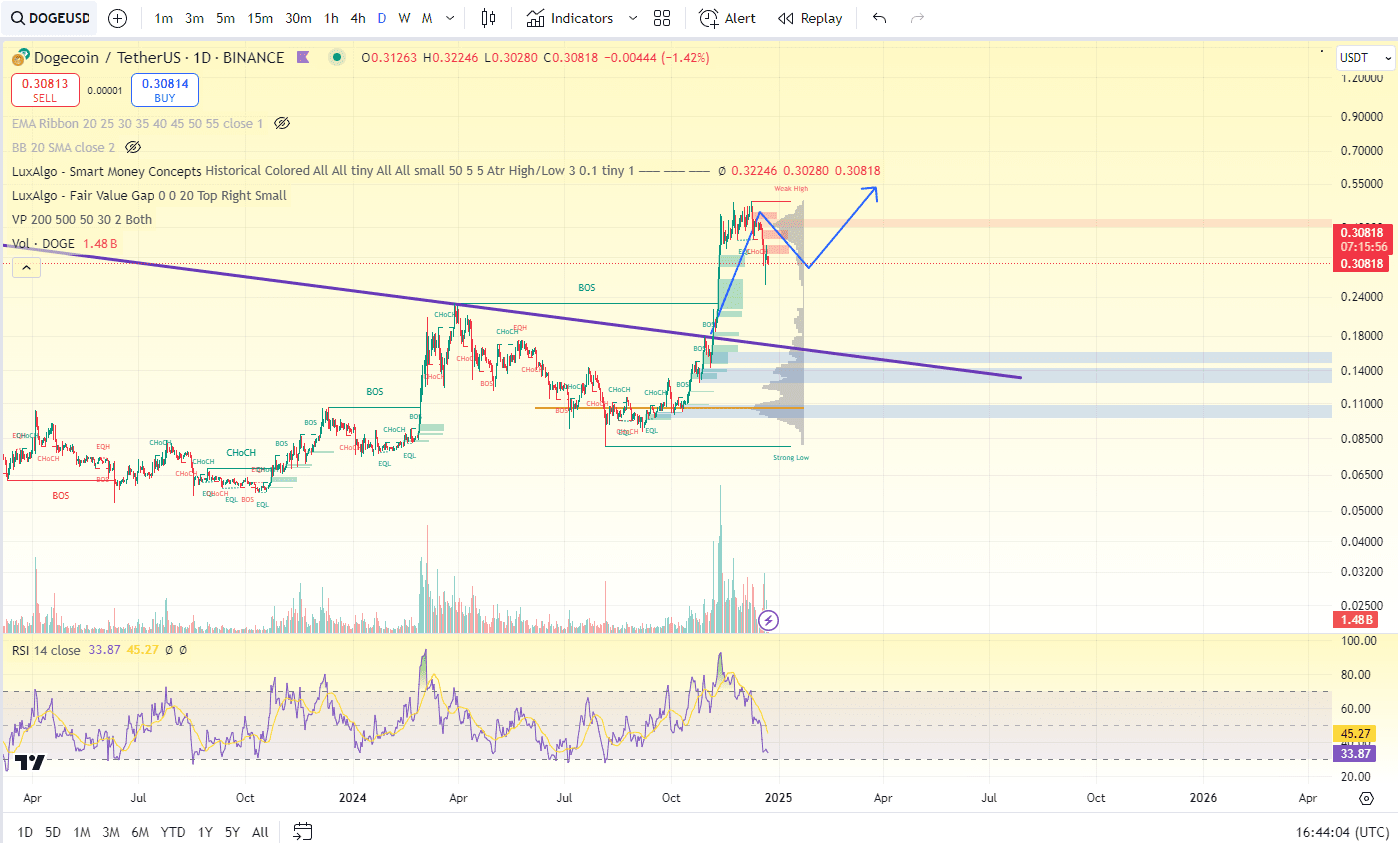
Task: Click the 33.87 RSI scale label
Action: point(1355,753)
